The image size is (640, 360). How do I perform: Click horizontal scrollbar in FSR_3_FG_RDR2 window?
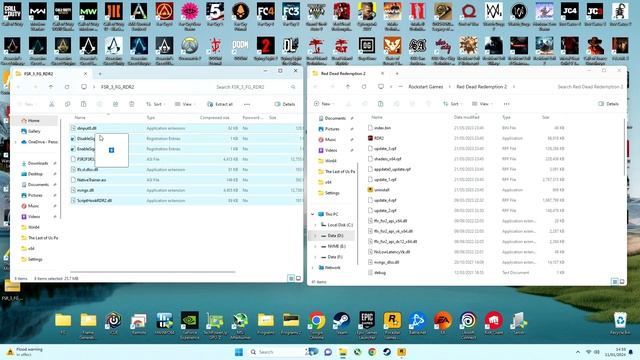click(x=153, y=272)
